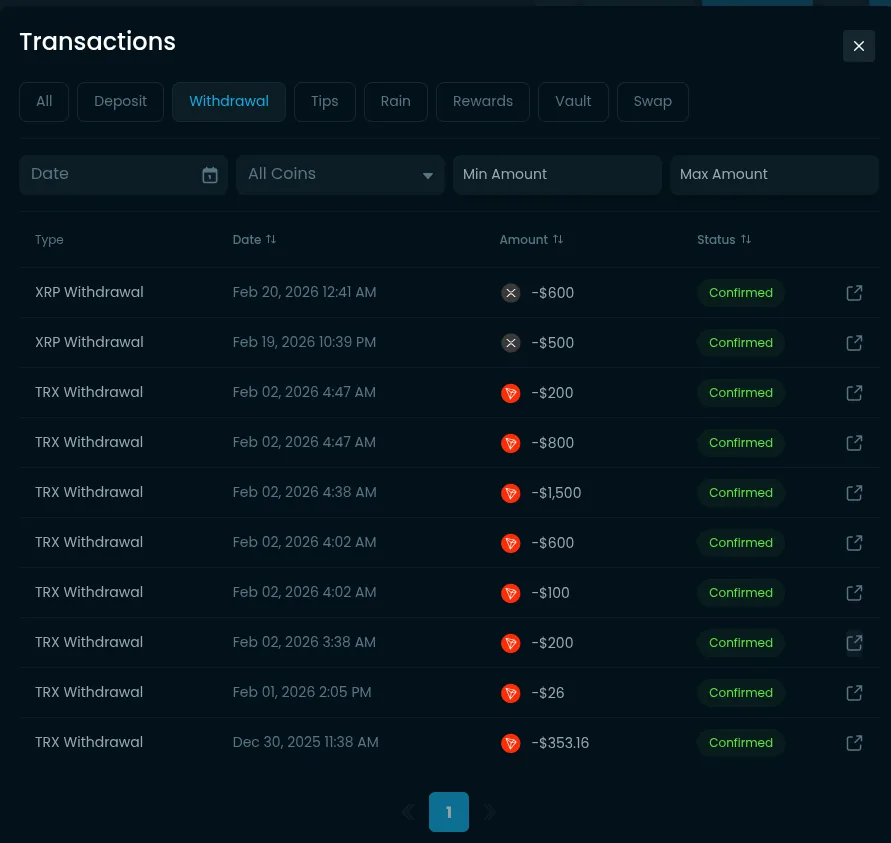
Task: Focus the Max Amount input field
Action: pos(774,175)
